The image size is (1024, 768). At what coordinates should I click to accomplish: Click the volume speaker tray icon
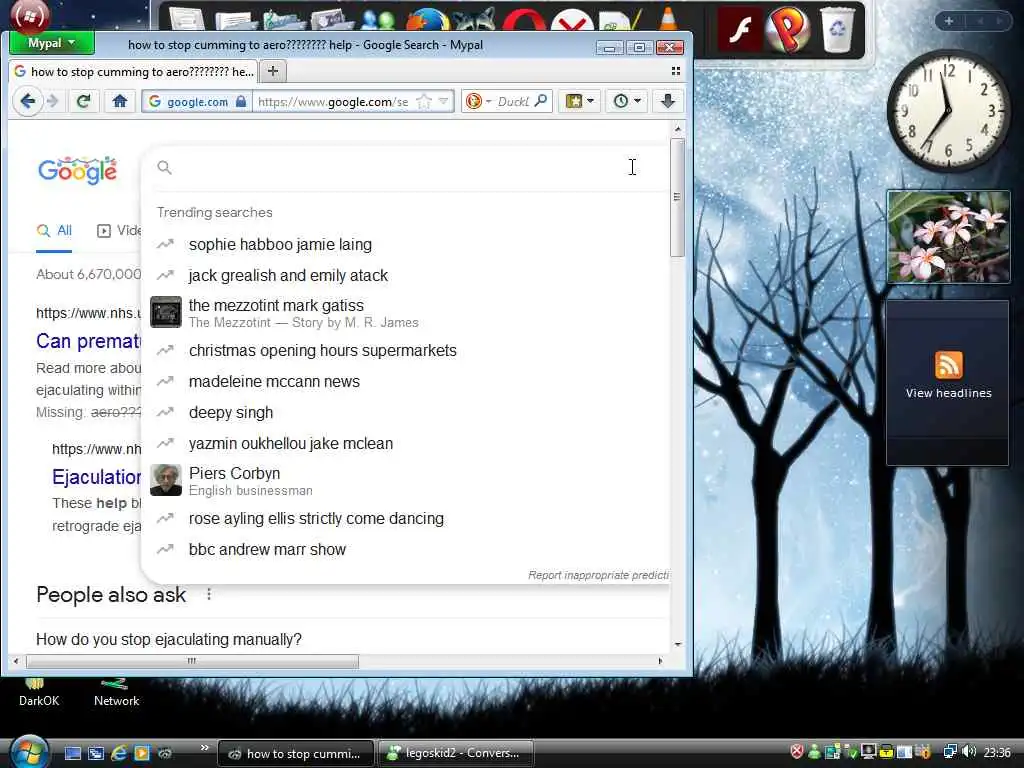(969, 752)
